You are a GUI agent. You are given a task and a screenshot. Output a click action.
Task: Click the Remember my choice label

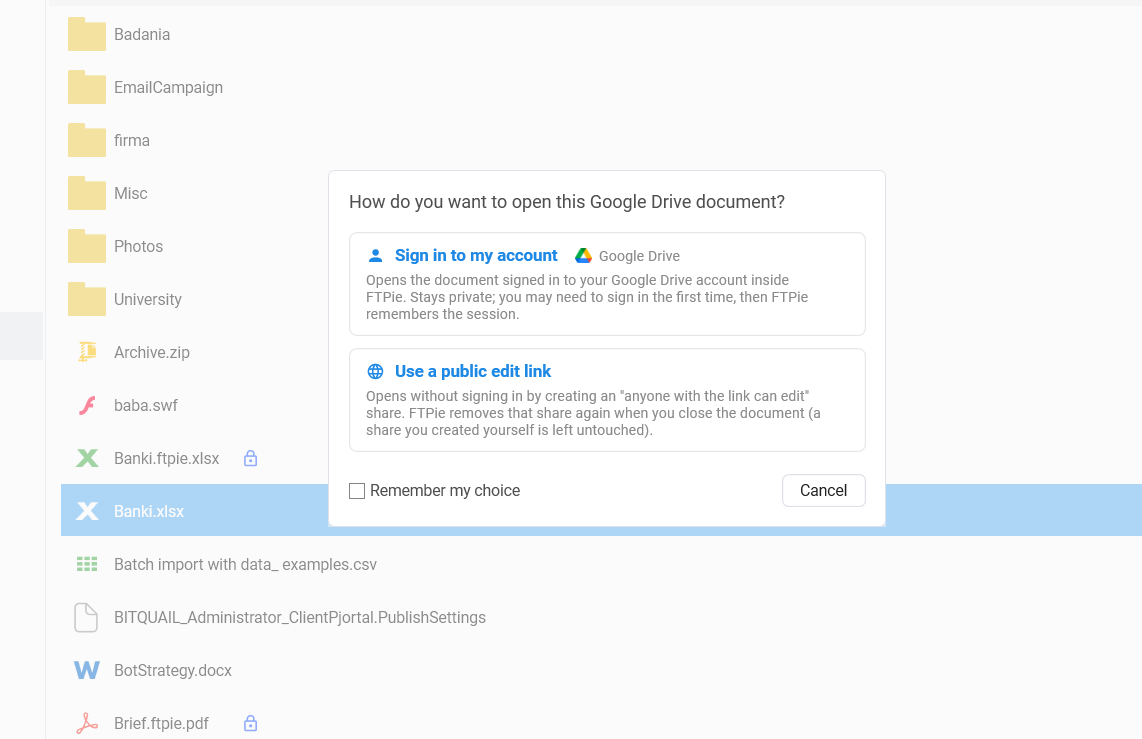point(445,491)
